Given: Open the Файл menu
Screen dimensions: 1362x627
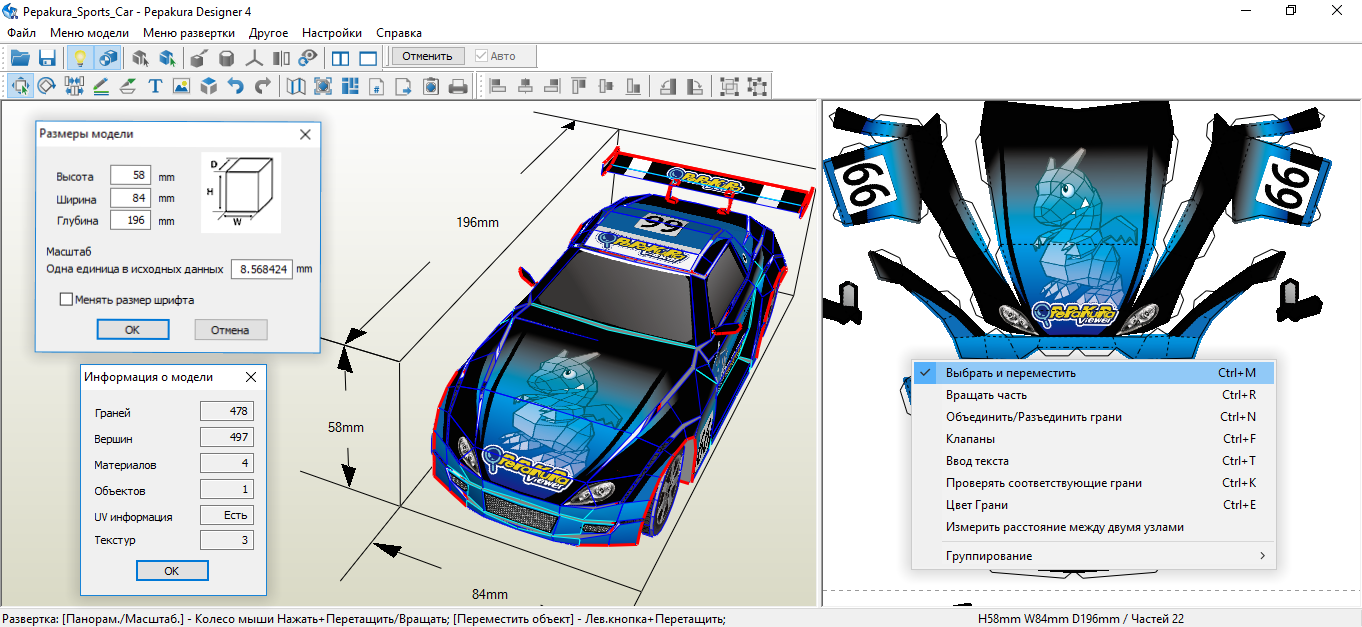Looking at the screenshot, I should [x=21, y=33].
